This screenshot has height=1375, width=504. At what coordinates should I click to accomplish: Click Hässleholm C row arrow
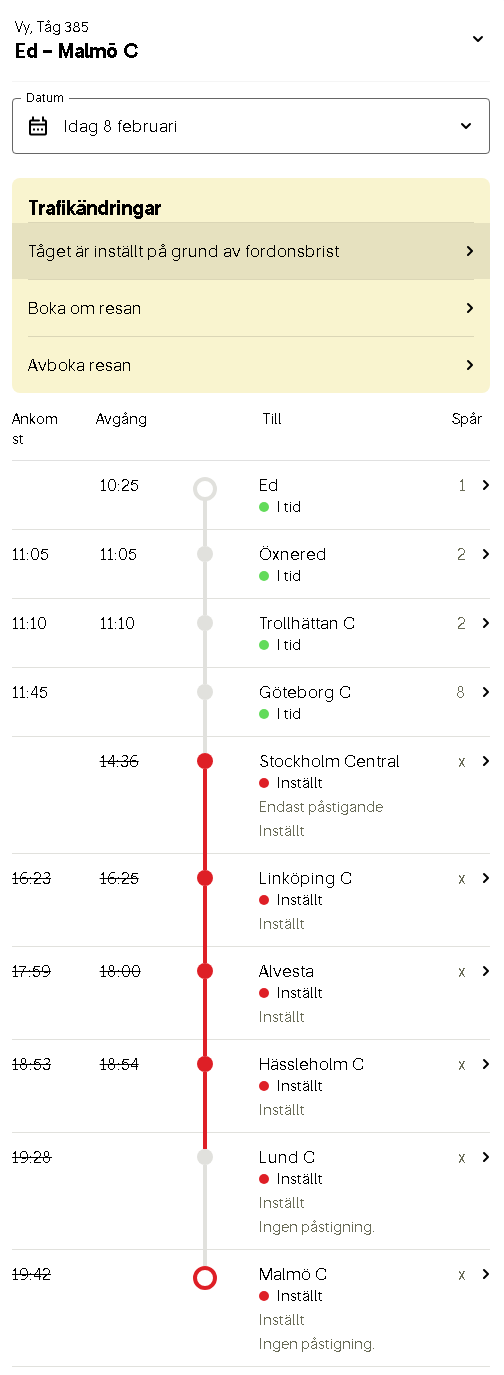point(485,1064)
